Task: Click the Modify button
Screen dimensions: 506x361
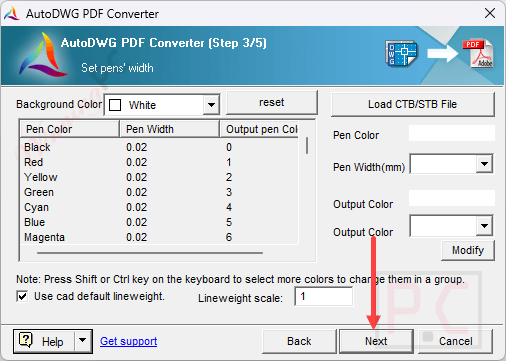Action: 468,250
